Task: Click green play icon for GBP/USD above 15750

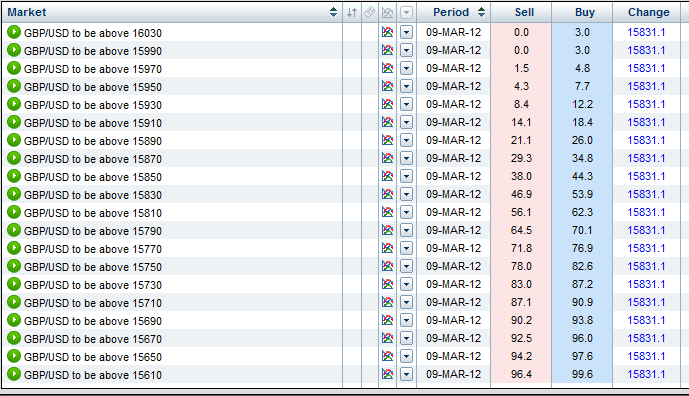Action: click(x=14, y=266)
